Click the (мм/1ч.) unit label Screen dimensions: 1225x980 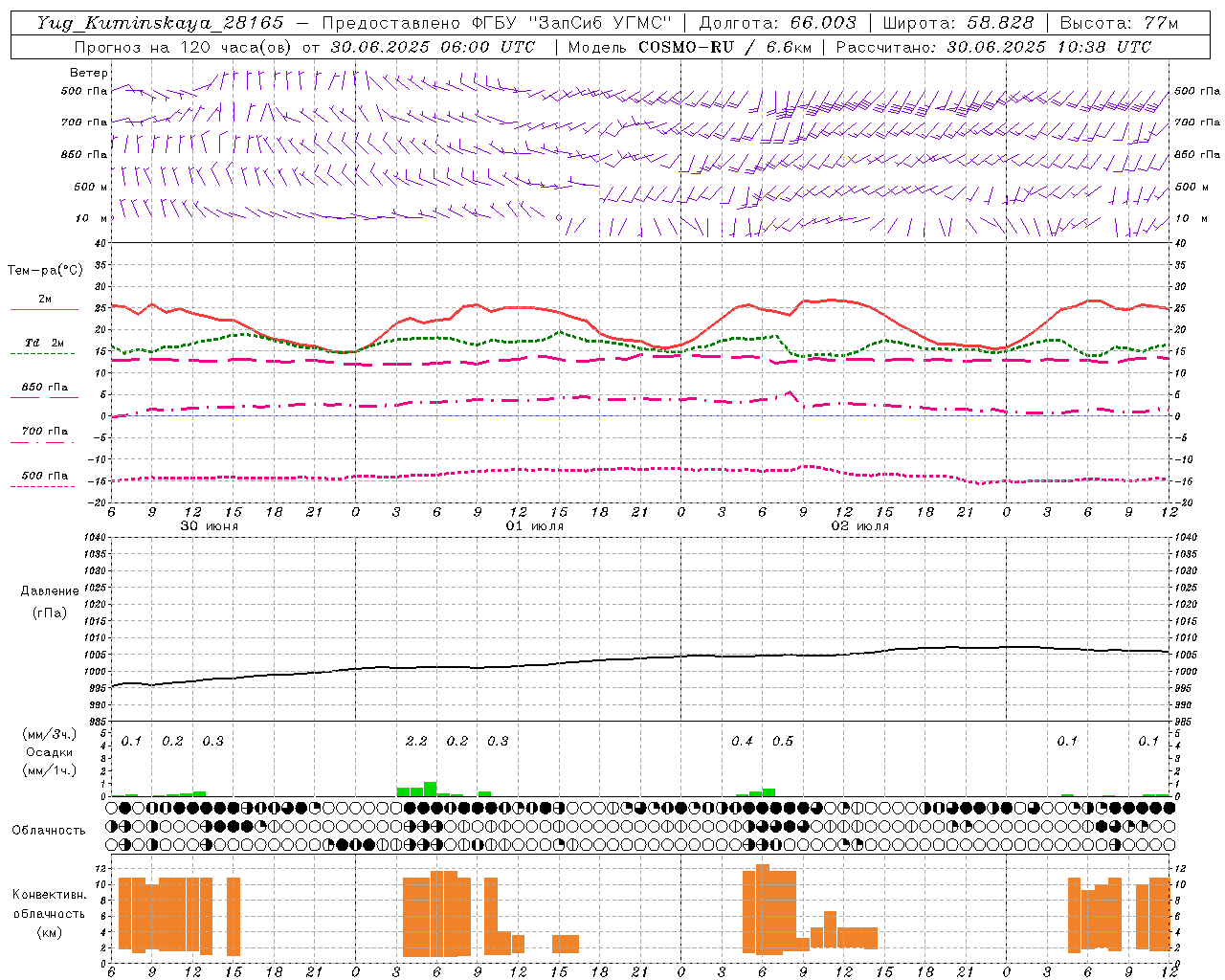pos(50,770)
